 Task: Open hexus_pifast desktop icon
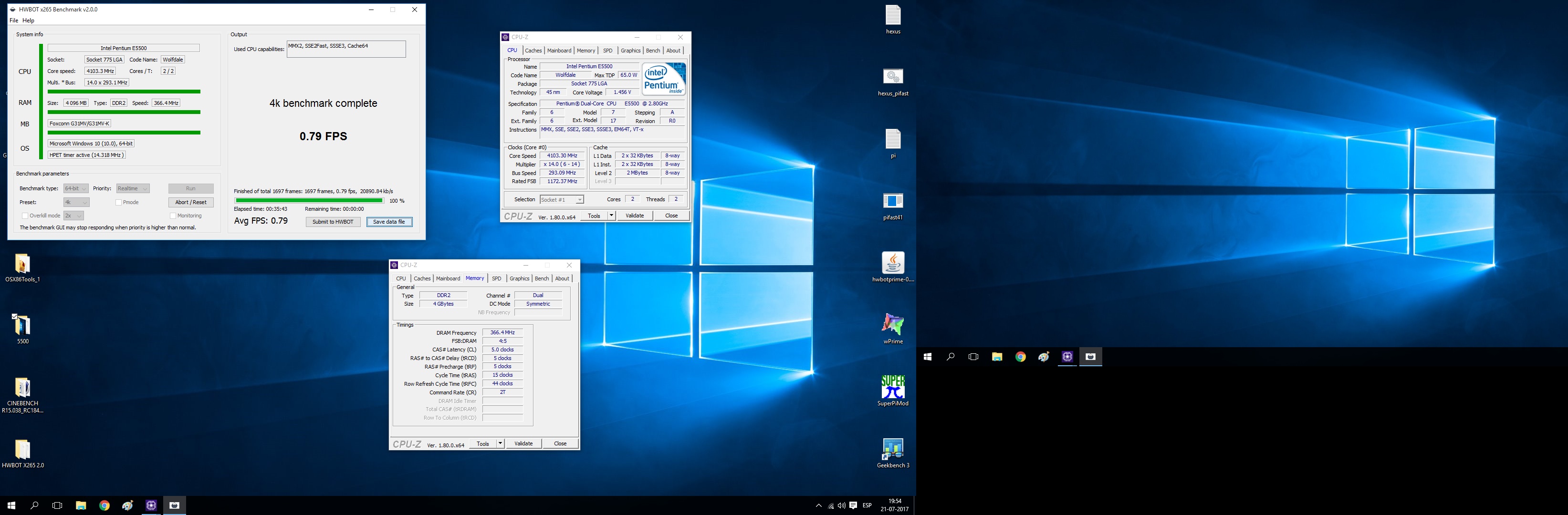pyautogui.click(x=893, y=82)
